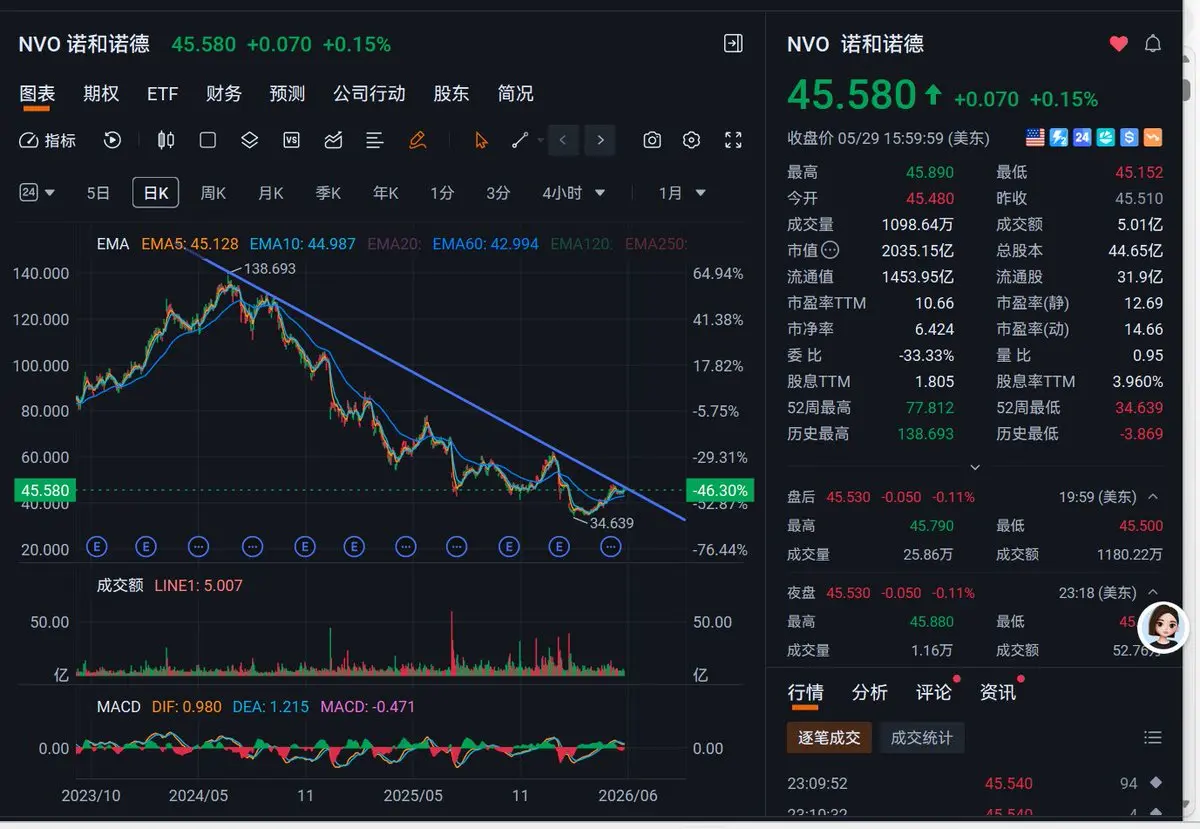1200x829 pixels.
Task: Switch to the ETF tab
Action: pos(162,94)
